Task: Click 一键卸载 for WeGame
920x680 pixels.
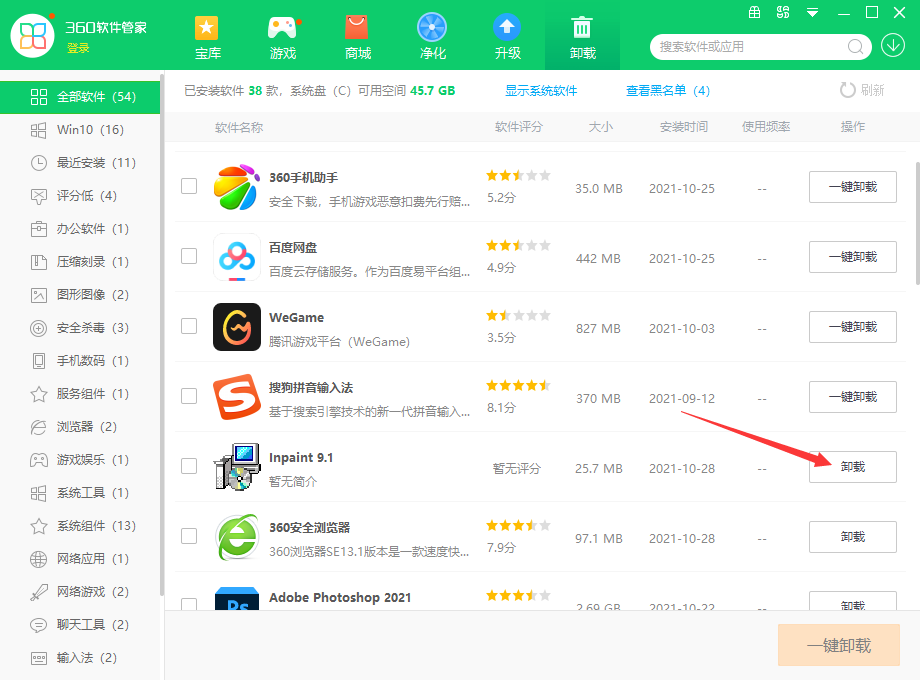Action: tap(853, 327)
